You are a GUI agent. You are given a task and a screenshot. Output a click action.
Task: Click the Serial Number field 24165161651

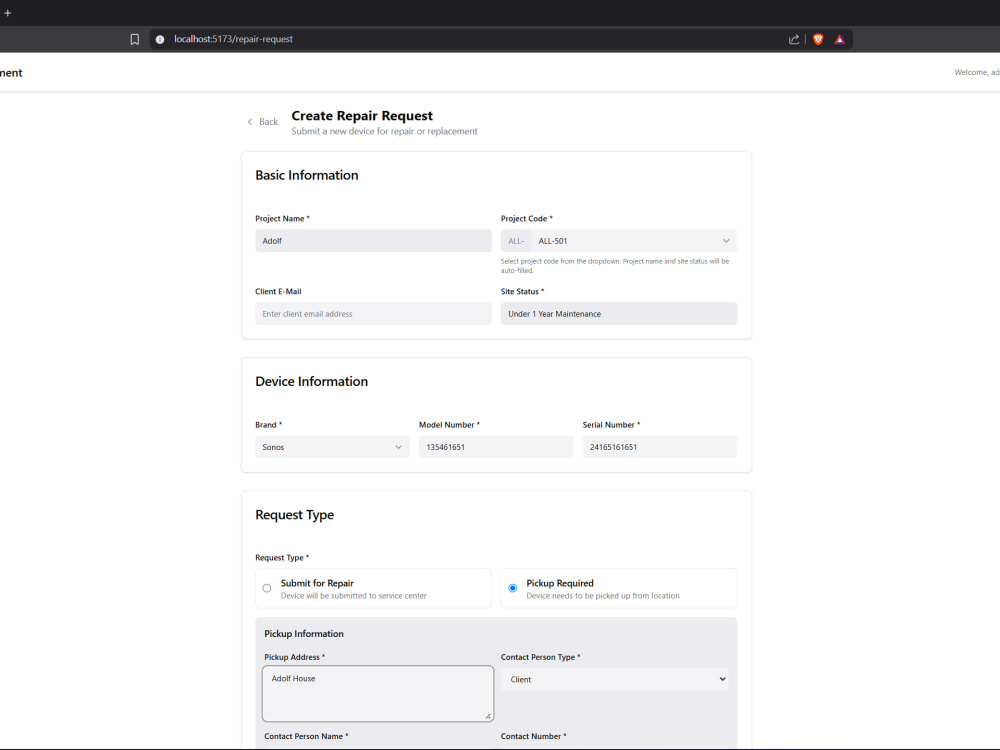659,446
